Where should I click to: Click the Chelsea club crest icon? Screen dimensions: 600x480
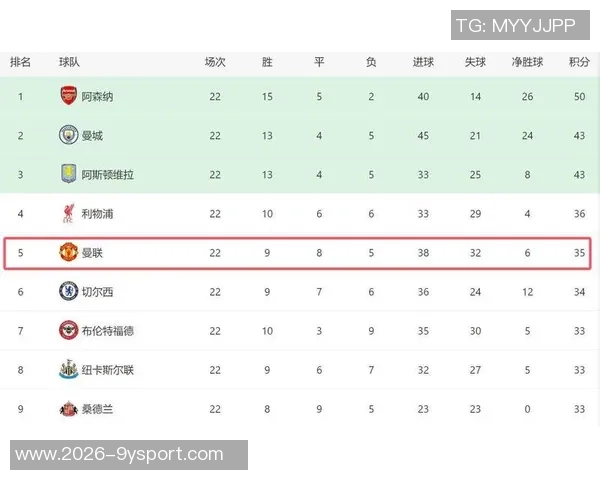(67, 292)
